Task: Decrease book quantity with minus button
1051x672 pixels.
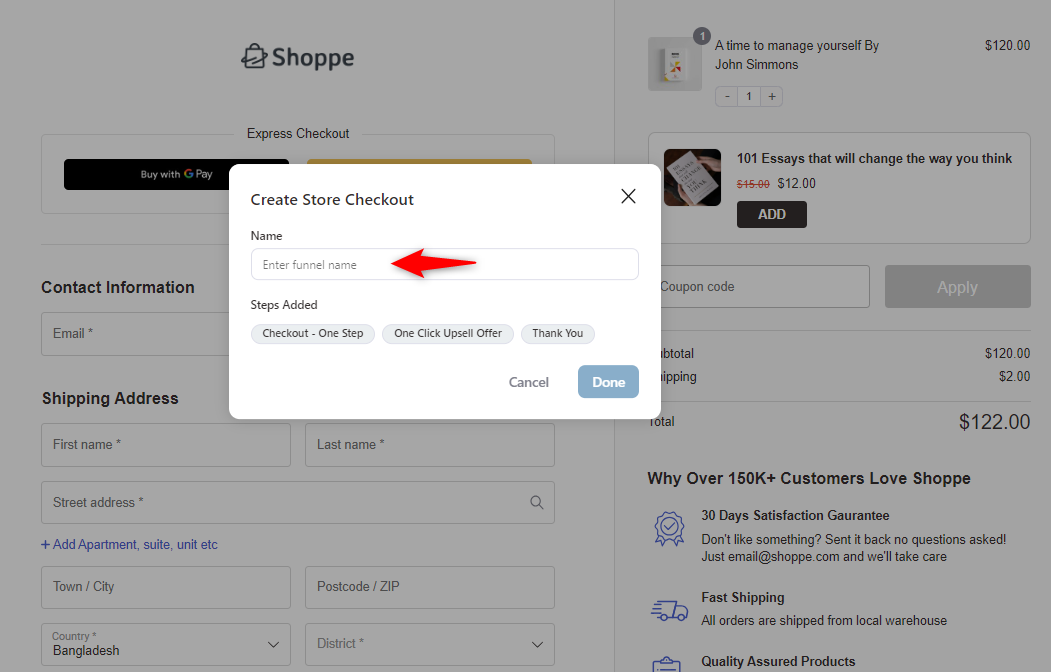Action: click(727, 96)
